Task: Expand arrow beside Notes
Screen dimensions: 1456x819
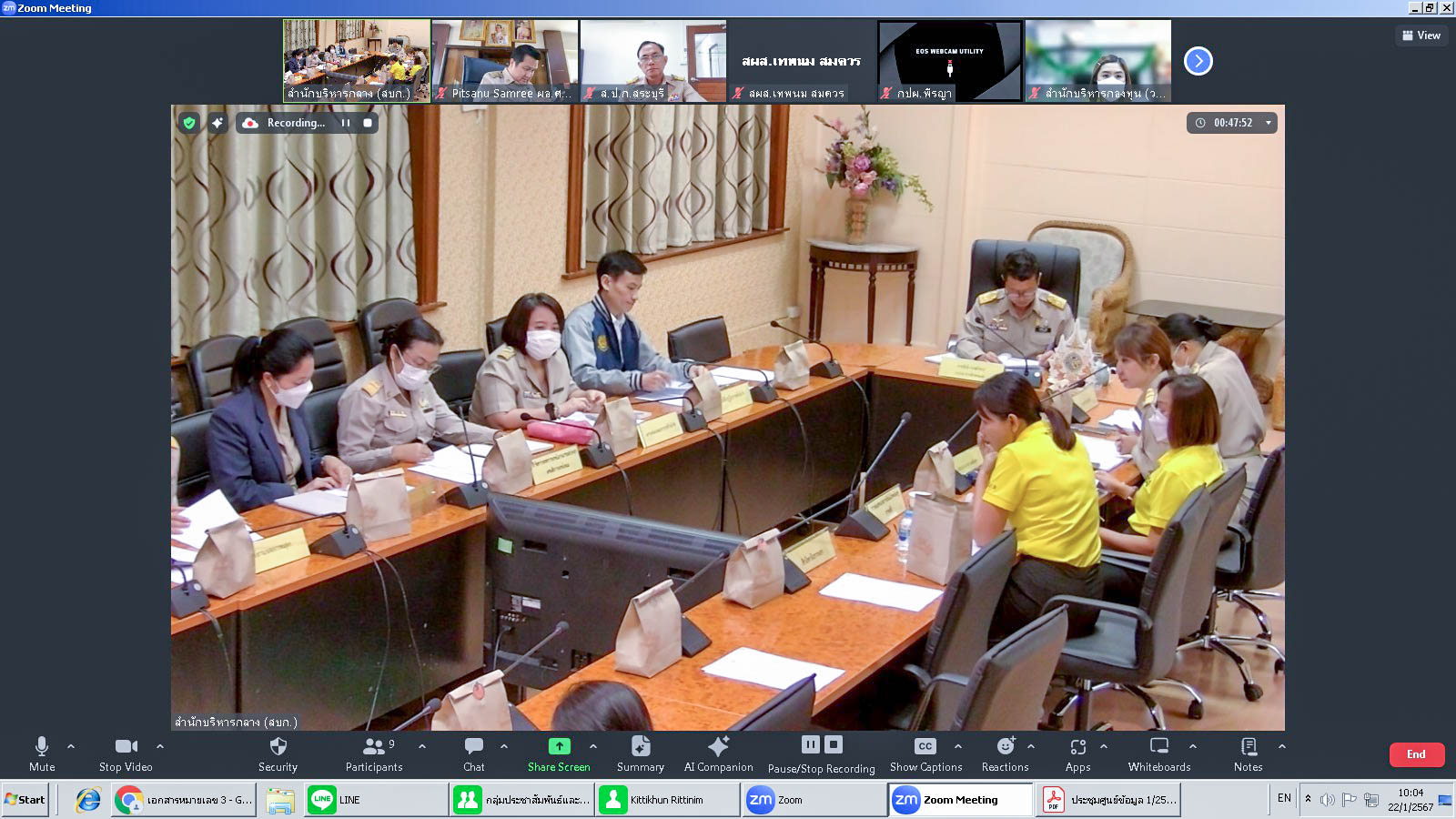Action: pos(1282,746)
